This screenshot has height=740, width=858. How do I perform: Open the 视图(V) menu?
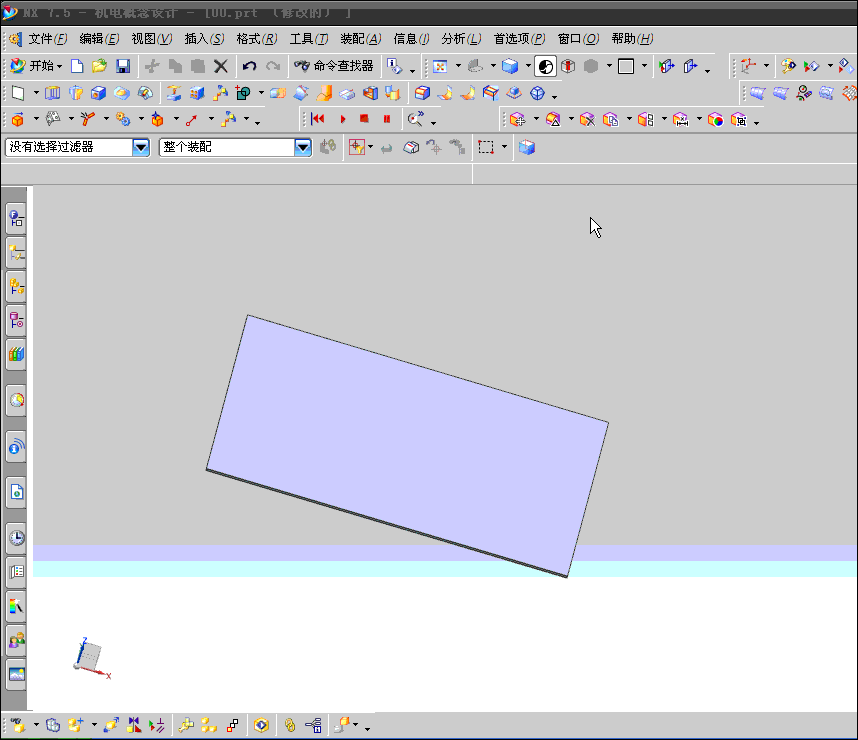[x=152, y=39]
